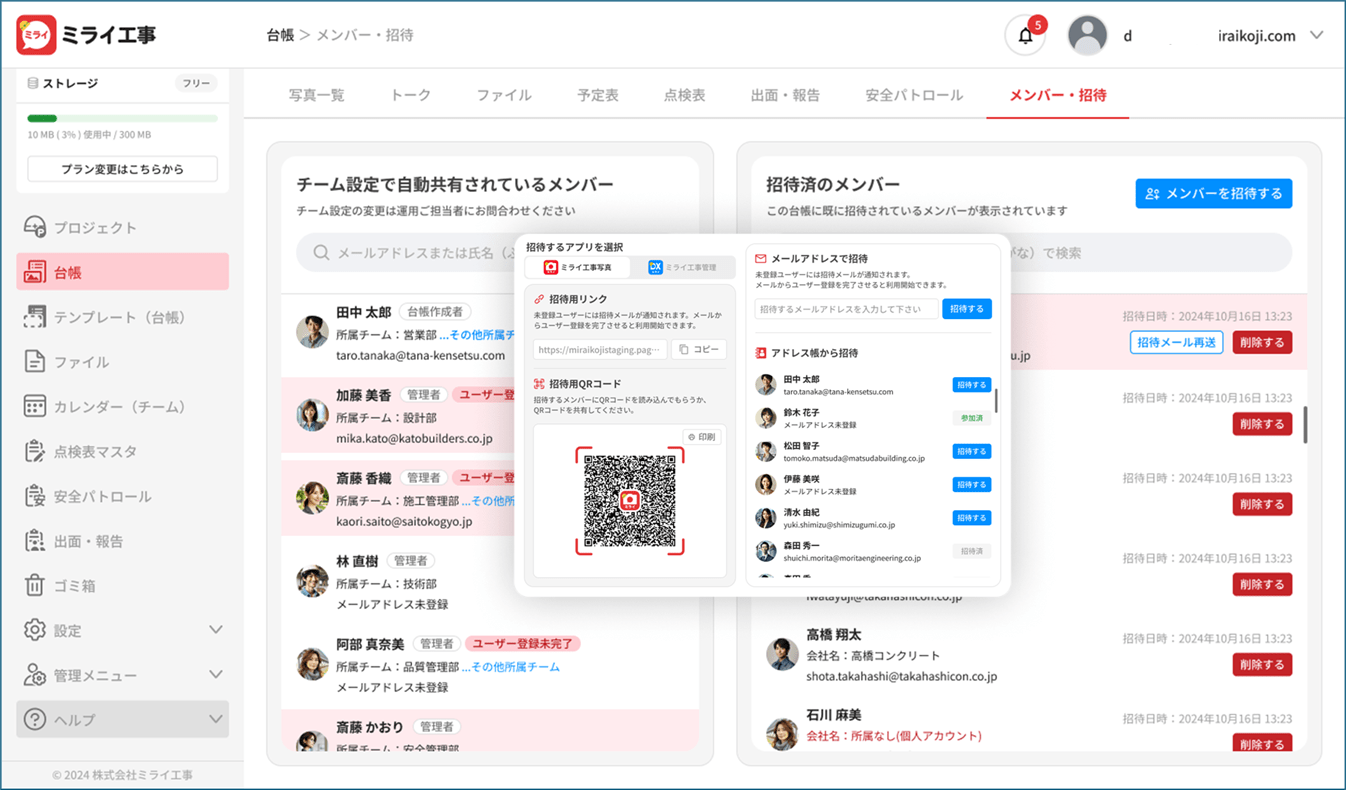This screenshot has width=1346, height=790.
Task: Open the notification bell icon
Action: (x=1025, y=36)
